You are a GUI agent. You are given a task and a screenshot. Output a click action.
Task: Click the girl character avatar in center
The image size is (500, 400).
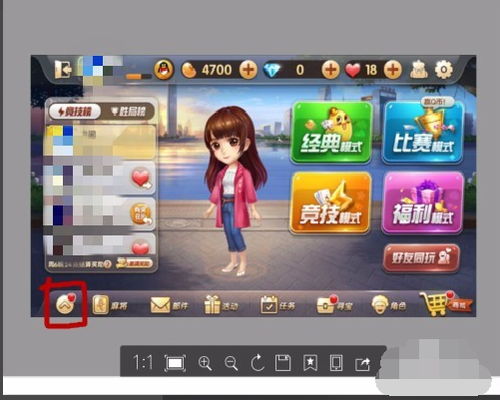235,190
